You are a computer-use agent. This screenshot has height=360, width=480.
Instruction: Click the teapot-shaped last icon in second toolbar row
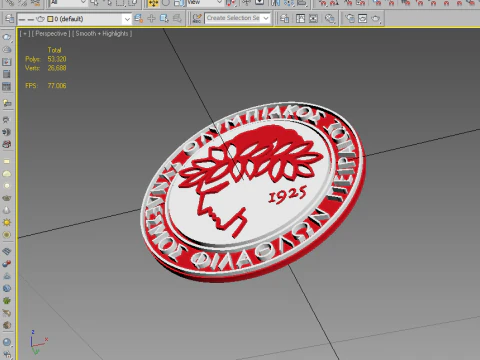coord(376,18)
